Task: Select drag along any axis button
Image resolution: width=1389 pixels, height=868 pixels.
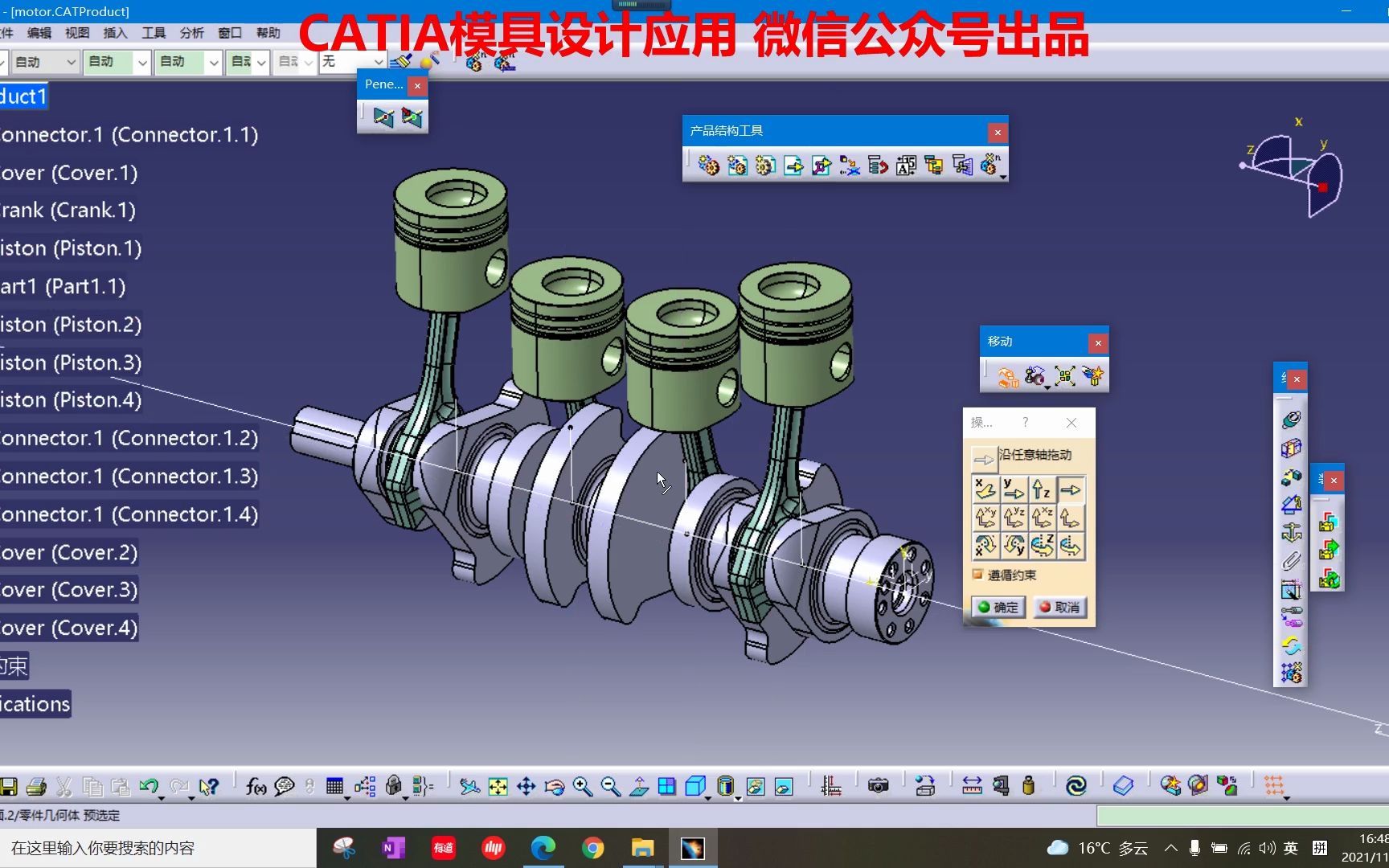Action: tap(1070, 489)
